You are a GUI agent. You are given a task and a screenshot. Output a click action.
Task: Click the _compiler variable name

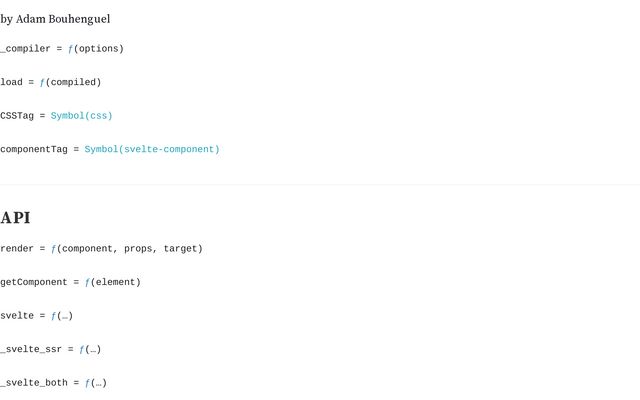pos(25,49)
